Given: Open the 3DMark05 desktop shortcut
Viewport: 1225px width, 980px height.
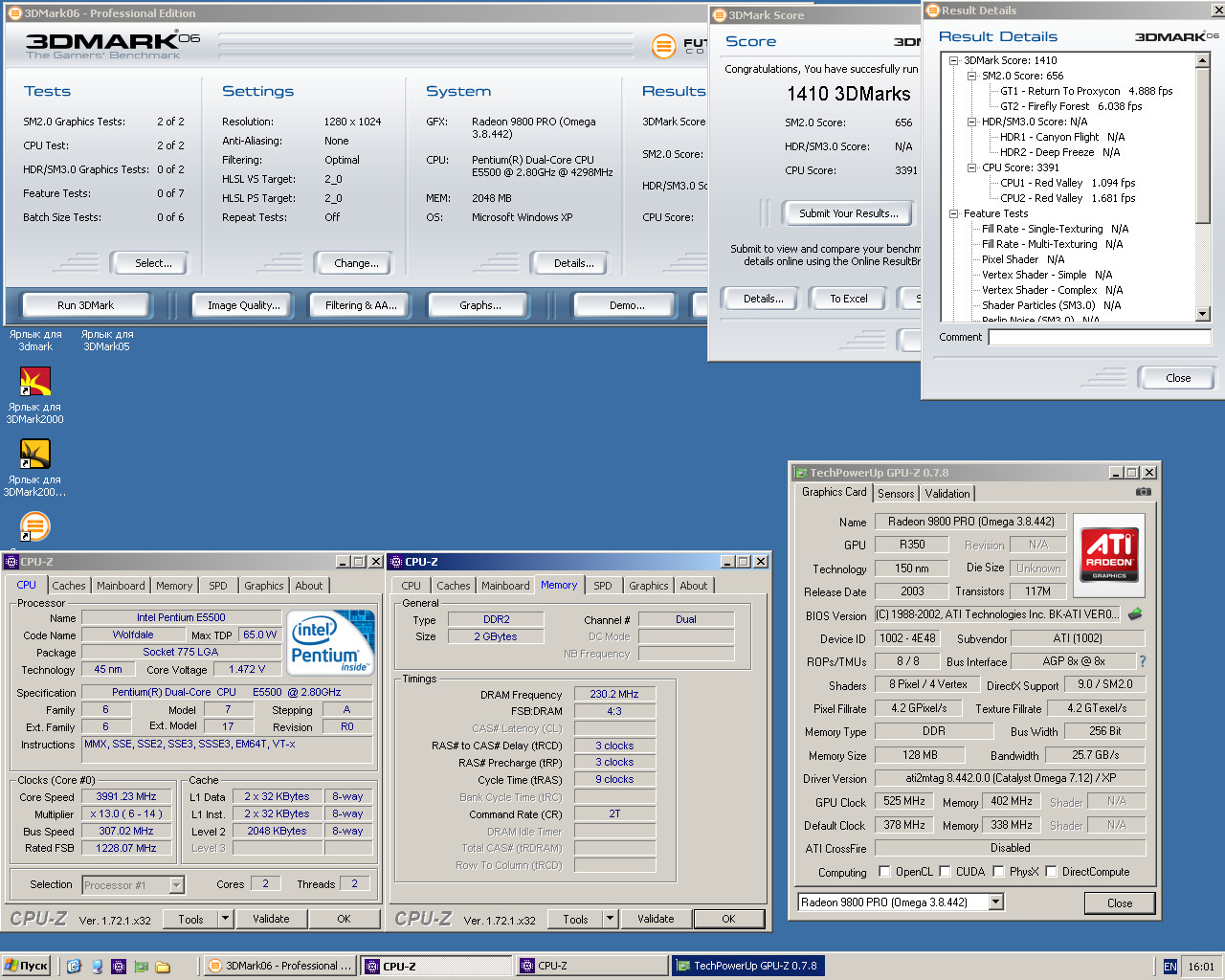Looking at the screenshot, I should click(x=106, y=340).
